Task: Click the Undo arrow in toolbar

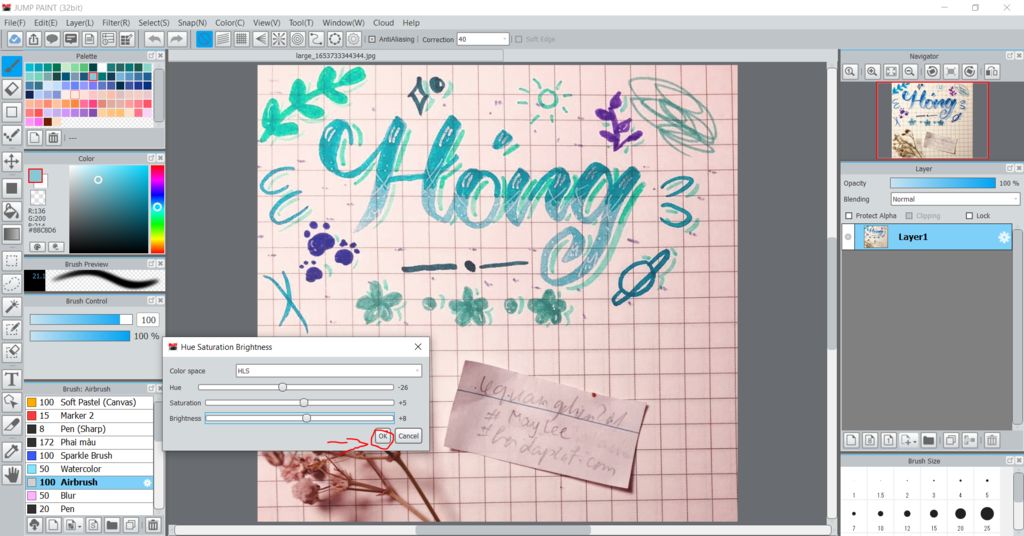Action: coord(154,39)
